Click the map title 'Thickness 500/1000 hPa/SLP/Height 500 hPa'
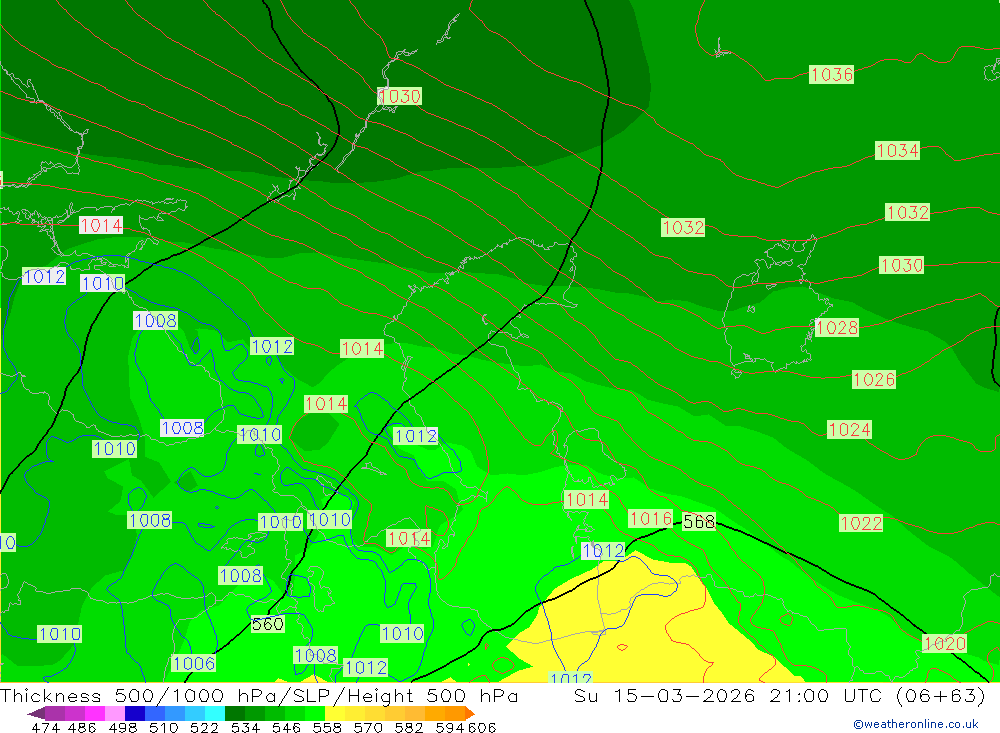The width and height of the screenshot is (1000, 733). [x=259, y=695]
